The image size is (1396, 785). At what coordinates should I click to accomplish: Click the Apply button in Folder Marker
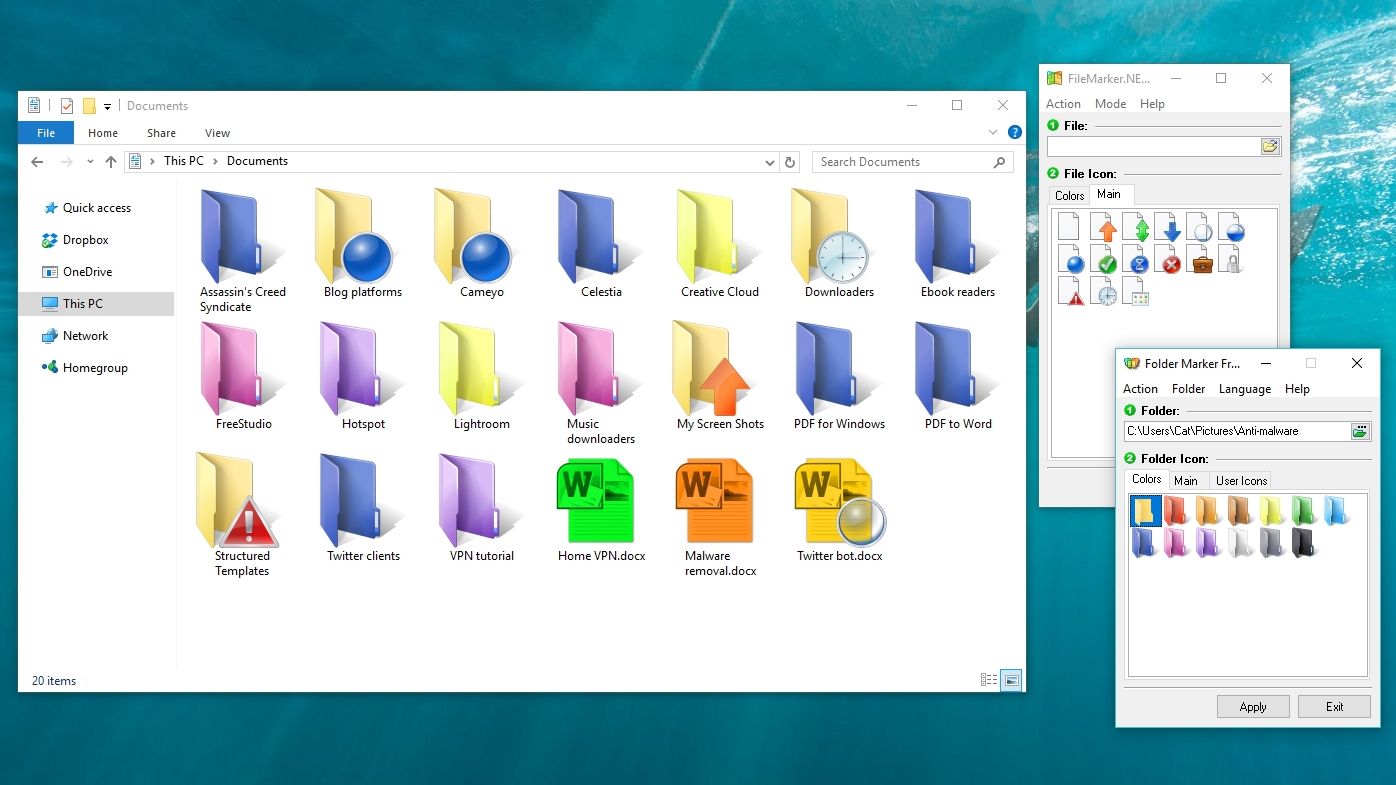[1252, 706]
